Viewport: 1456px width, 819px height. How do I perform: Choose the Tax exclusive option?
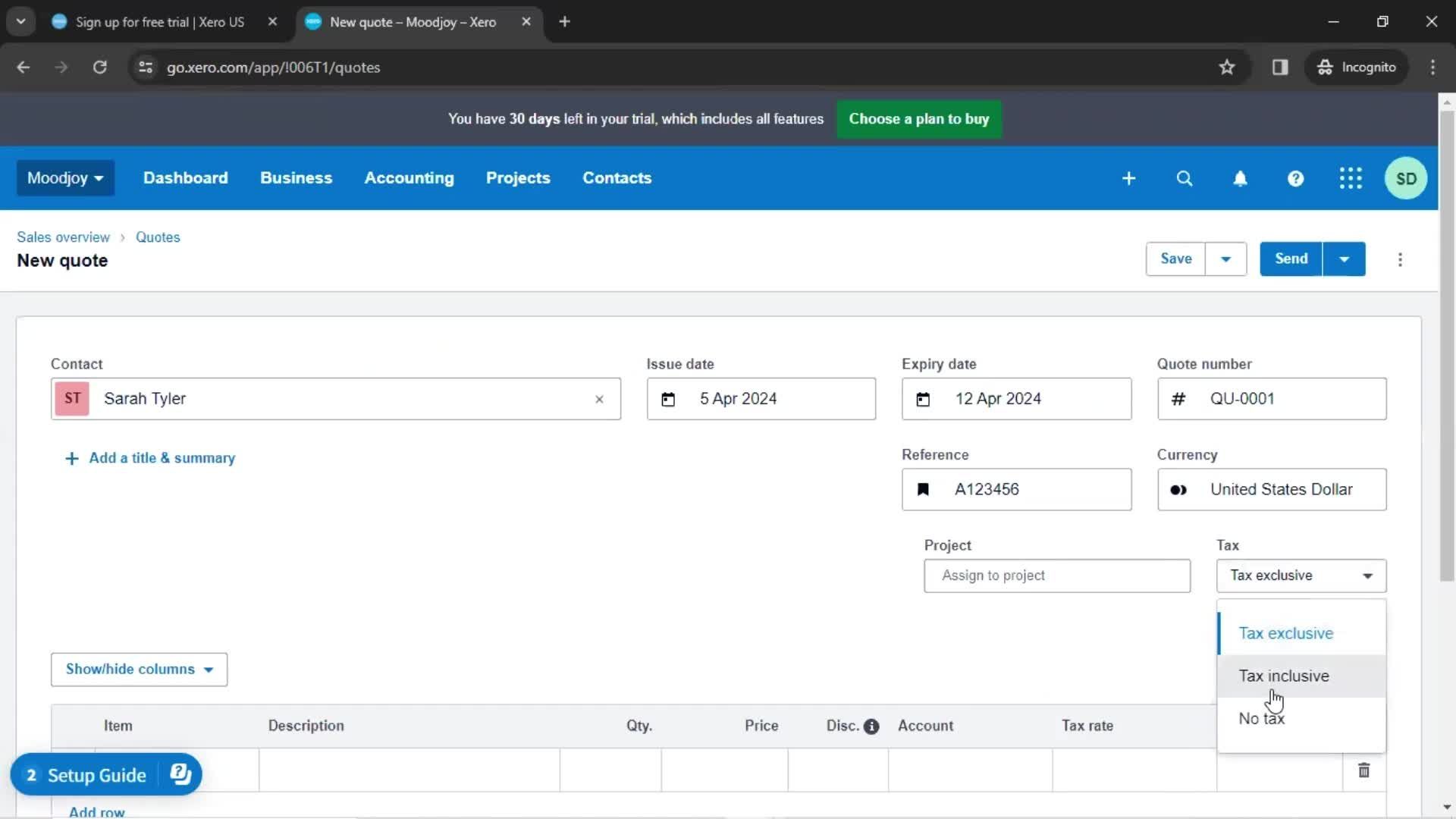click(1301, 633)
